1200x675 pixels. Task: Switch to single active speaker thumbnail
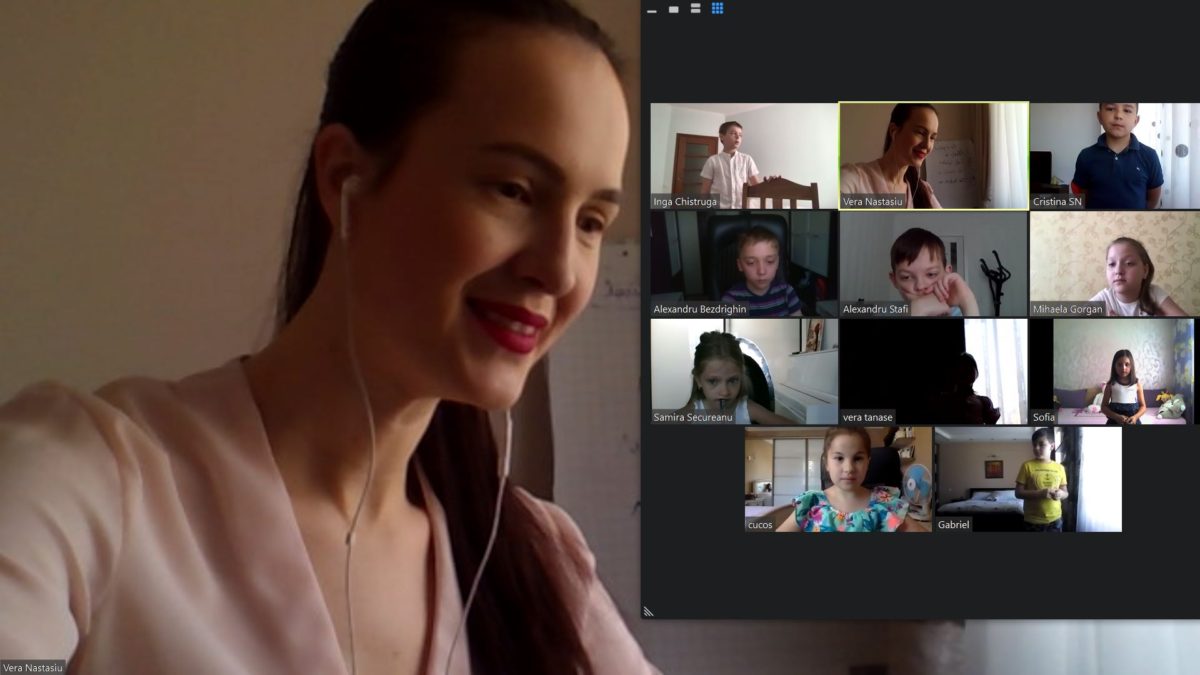point(674,9)
